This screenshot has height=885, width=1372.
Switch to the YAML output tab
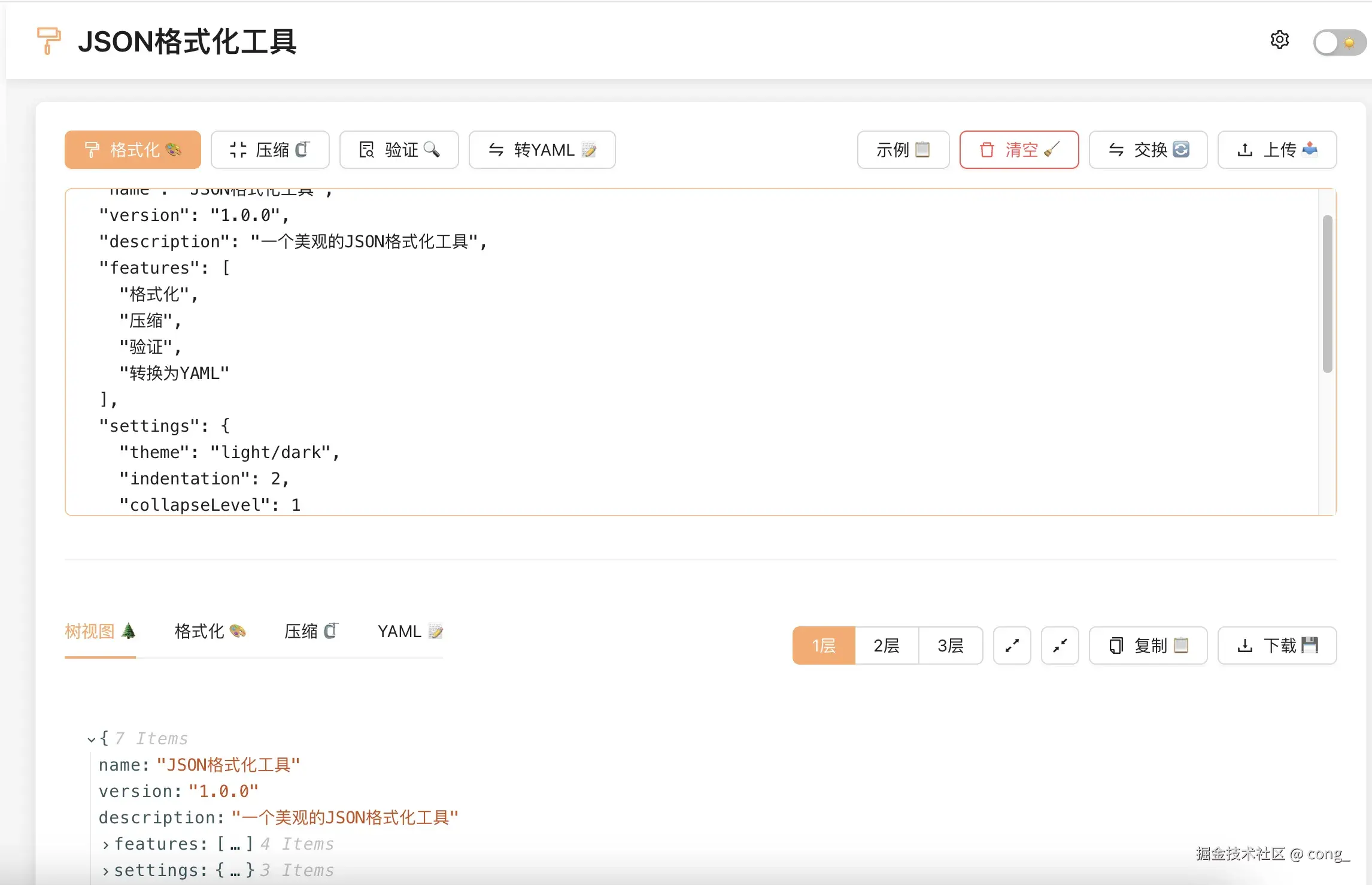[x=409, y=631]
